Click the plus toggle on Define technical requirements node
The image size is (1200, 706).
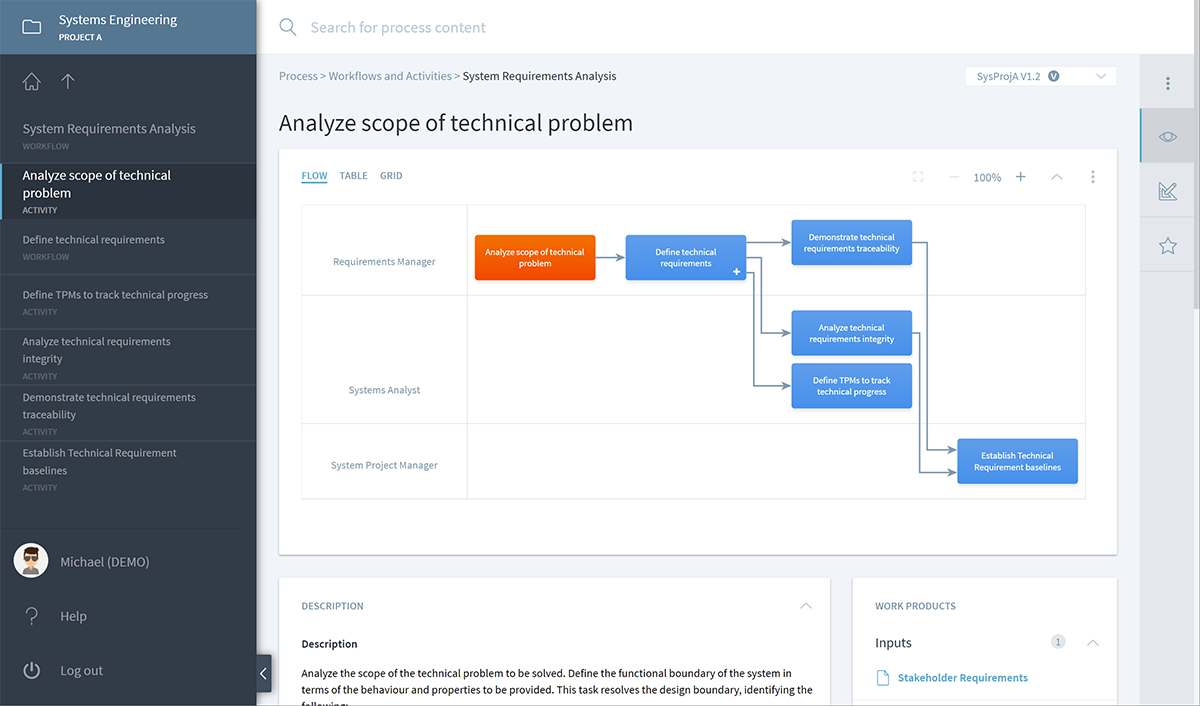pos(735,271)
